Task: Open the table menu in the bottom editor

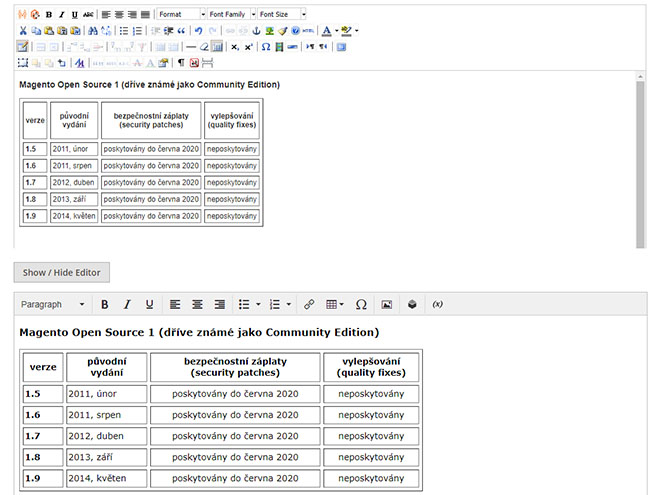Action: (335, 304)
